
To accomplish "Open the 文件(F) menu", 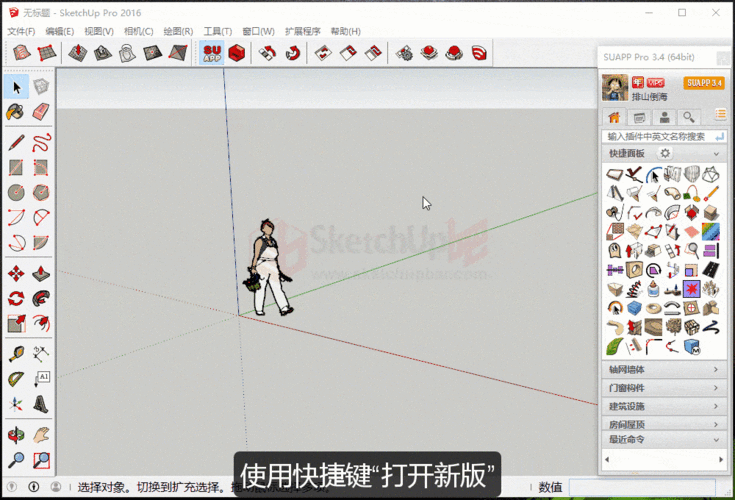I will [x=21, y=31].
